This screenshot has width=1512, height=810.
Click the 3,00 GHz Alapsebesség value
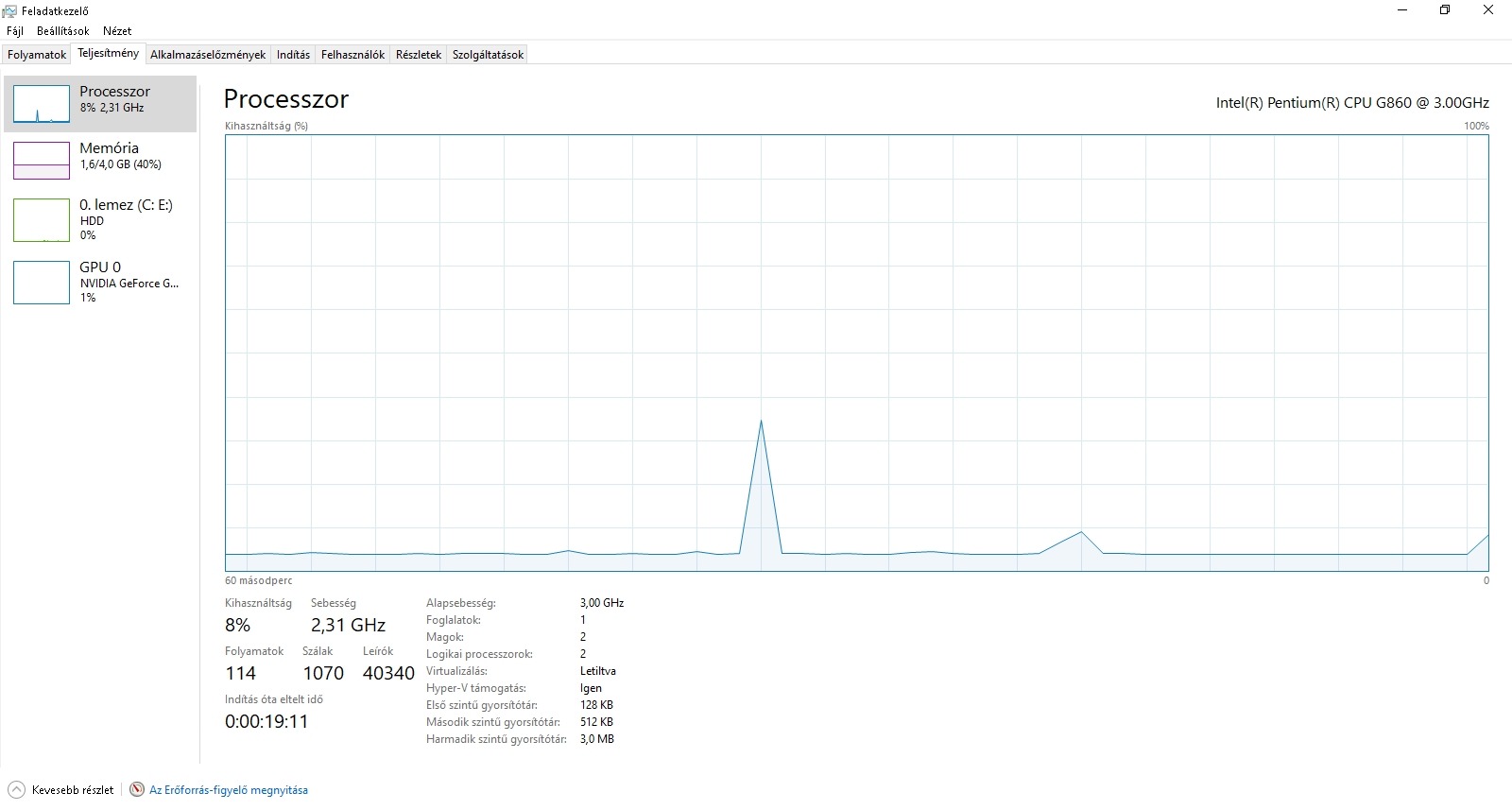tap(602, 603)
